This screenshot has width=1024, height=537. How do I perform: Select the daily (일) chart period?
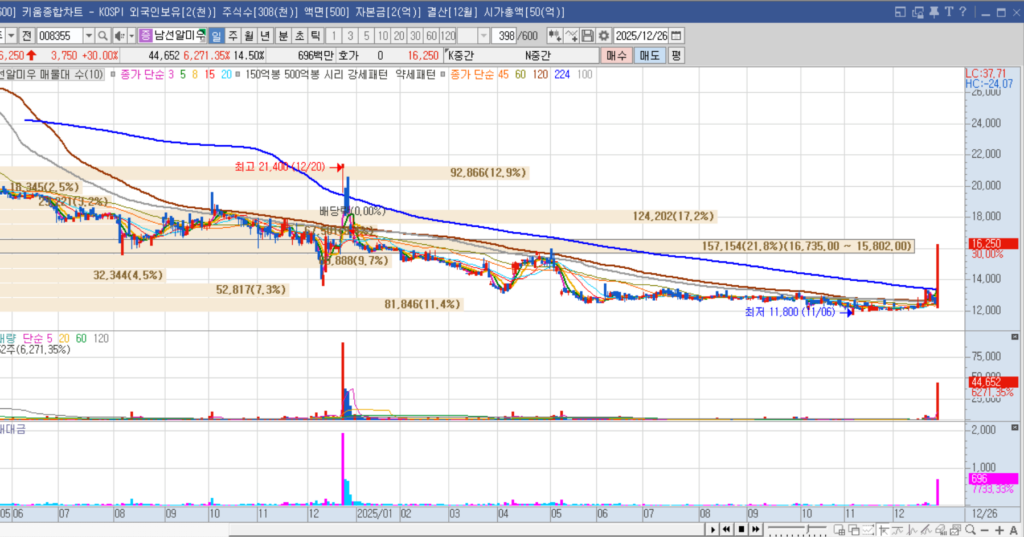pyautogui.click(x=216, y=35)
